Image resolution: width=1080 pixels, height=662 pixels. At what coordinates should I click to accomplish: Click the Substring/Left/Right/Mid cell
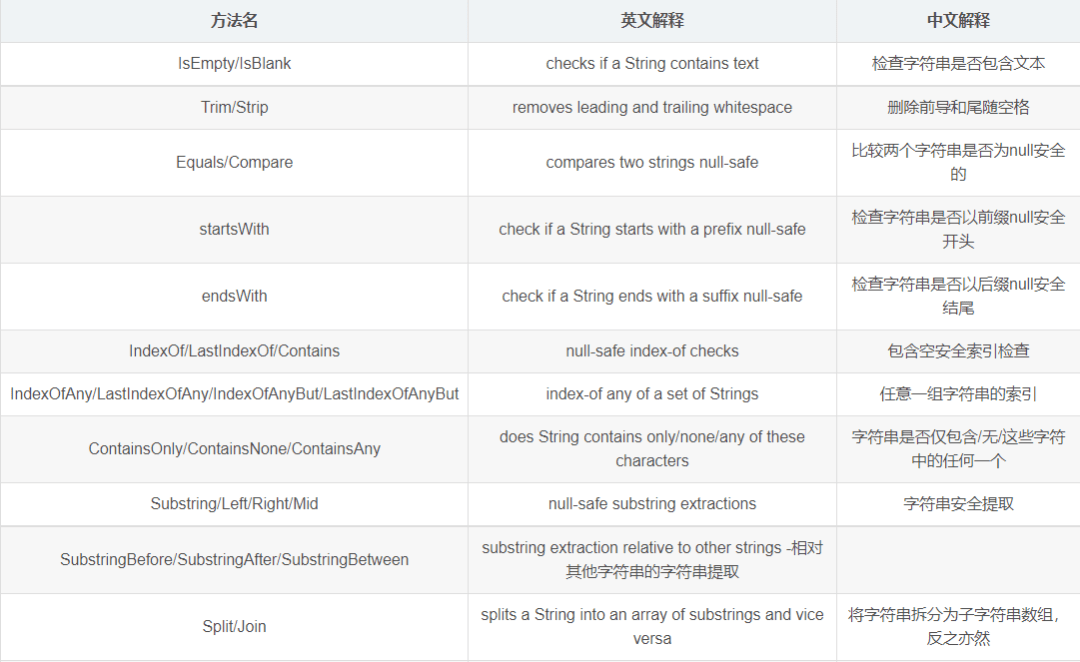coord(234,504)
